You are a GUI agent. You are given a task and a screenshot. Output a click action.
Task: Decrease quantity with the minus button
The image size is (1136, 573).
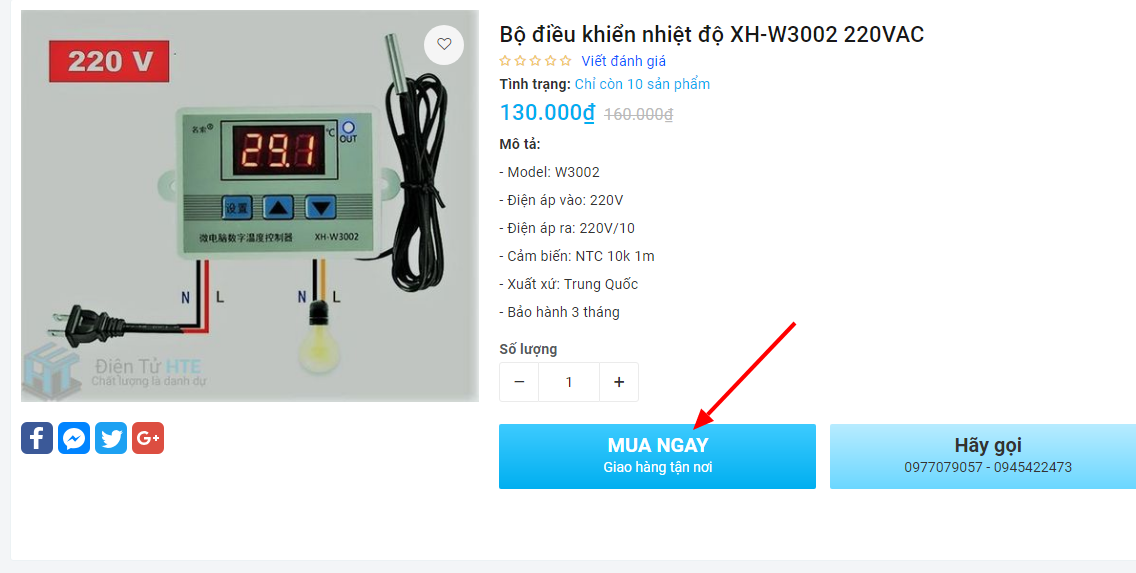(x=519, y=382)
